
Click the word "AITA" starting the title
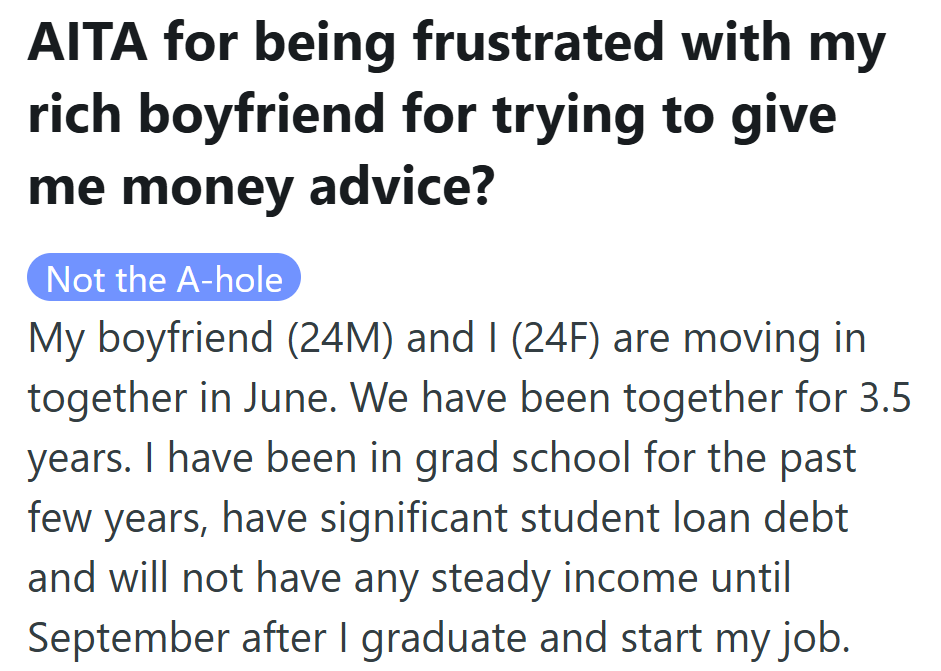click(88, 43)
